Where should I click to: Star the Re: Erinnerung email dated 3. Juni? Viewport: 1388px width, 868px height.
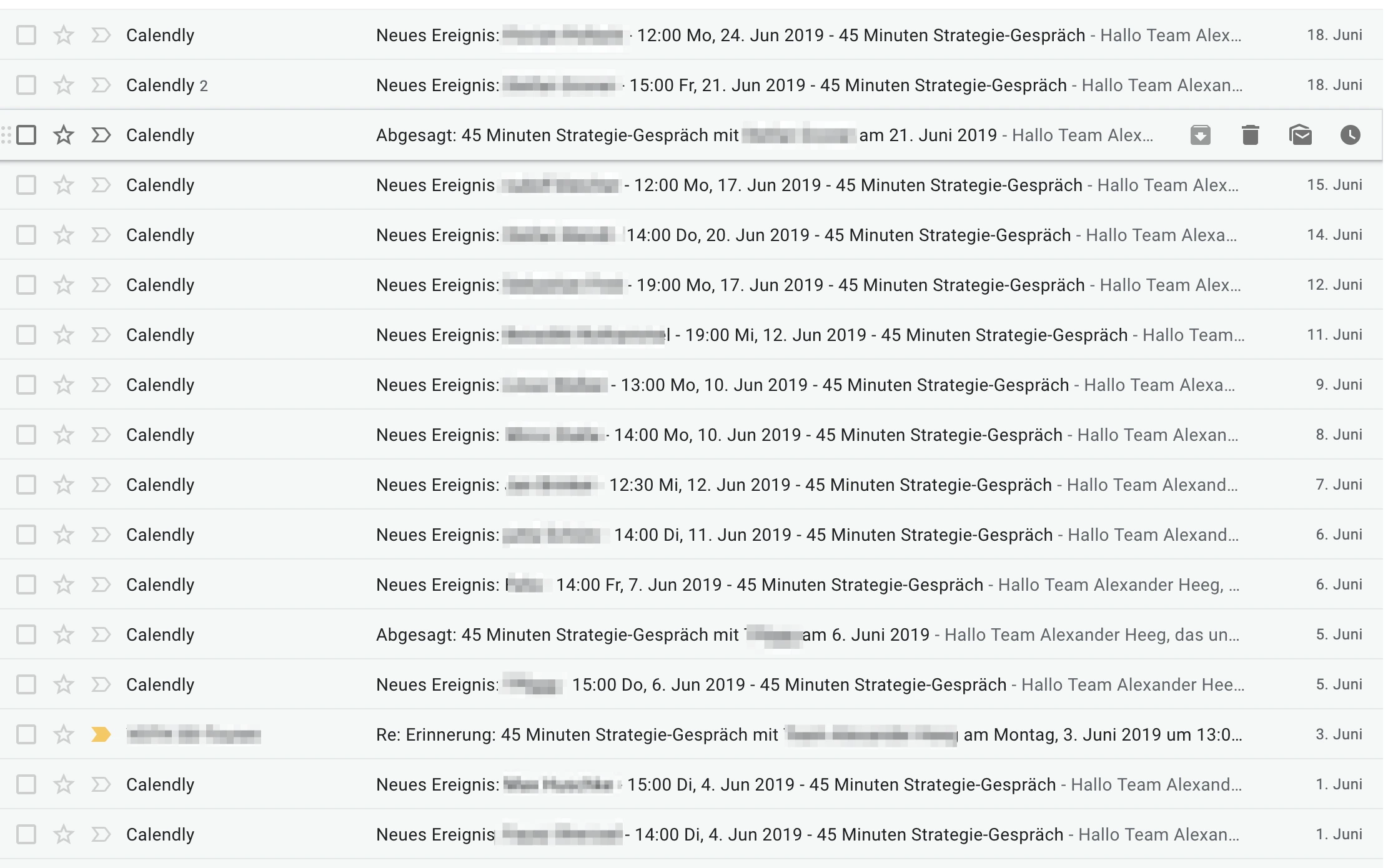64,734
